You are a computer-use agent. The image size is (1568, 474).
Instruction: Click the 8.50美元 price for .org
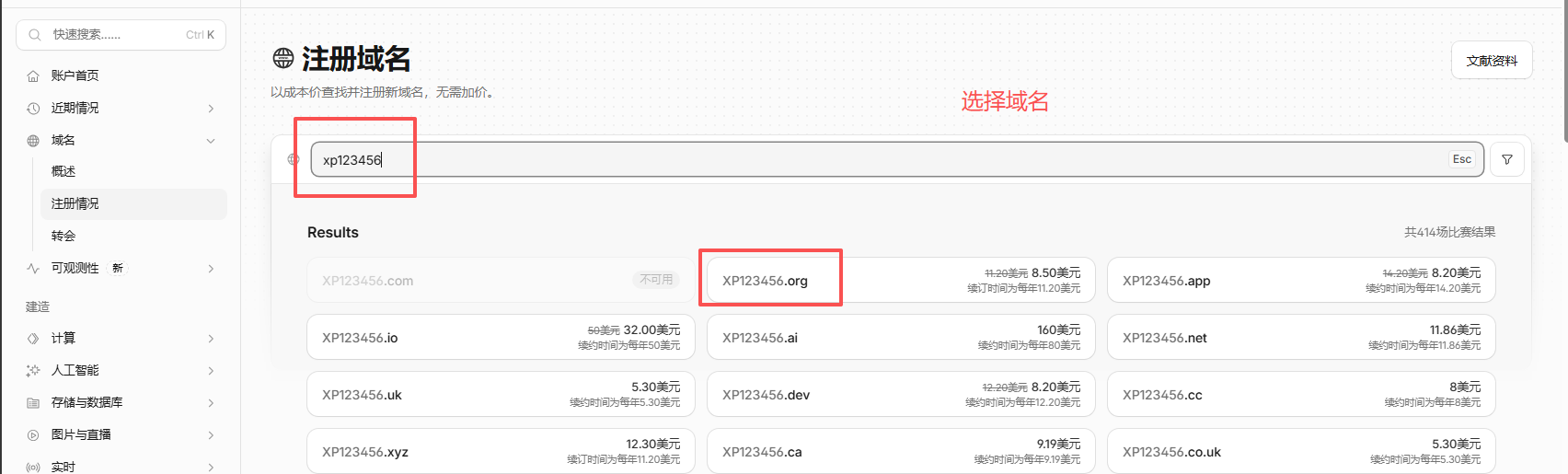1056,272
